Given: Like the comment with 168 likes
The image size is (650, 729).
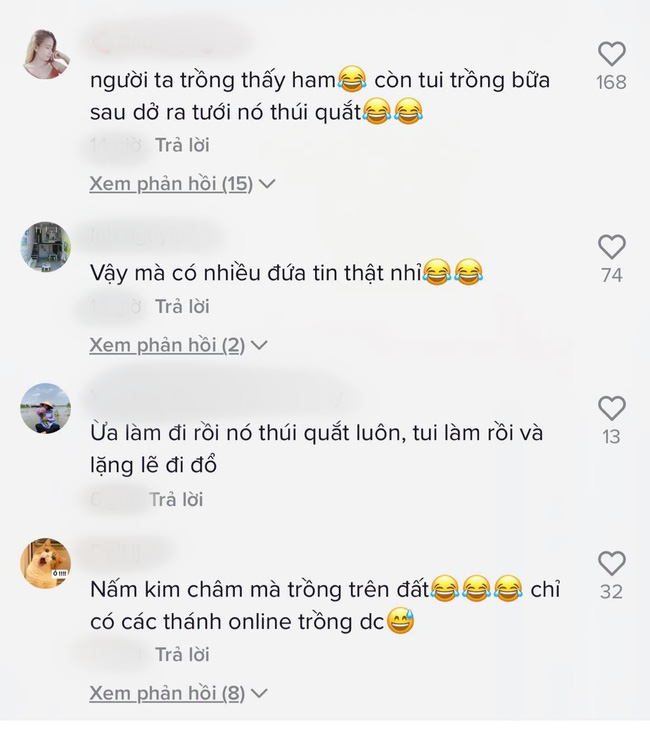Looking at the screenshot, I should [611, 54].
